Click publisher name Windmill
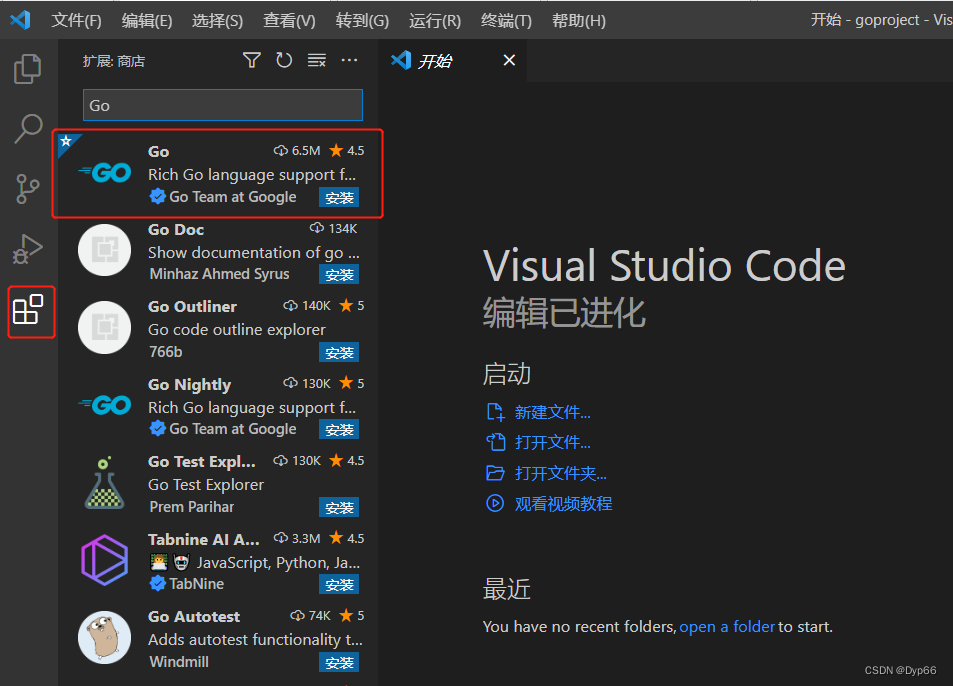This screenshot has width=953, height=686. [179, 662]
